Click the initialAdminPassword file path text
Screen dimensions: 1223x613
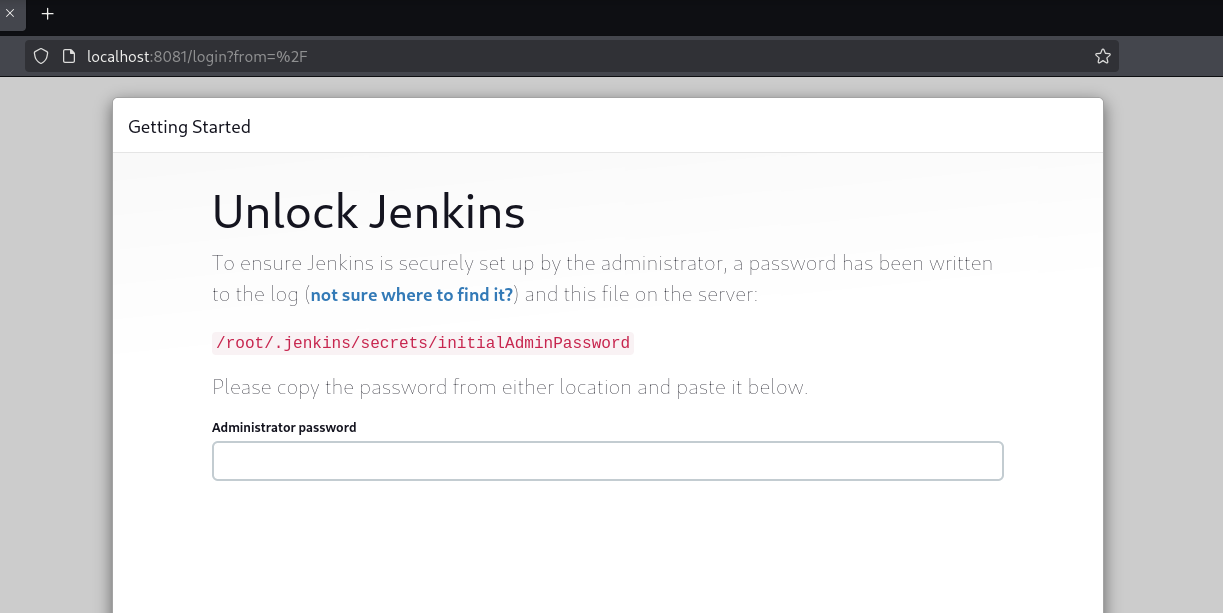pyautogui.click(x=423, y=343)
